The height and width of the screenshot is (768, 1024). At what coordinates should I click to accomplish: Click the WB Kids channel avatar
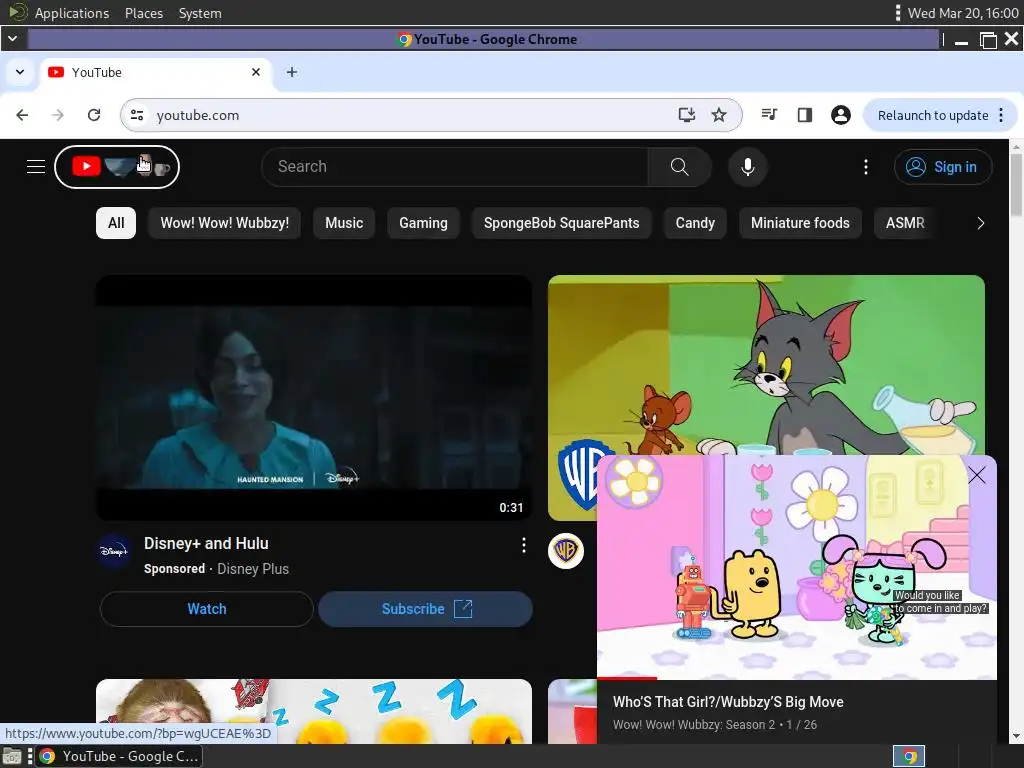566,551
